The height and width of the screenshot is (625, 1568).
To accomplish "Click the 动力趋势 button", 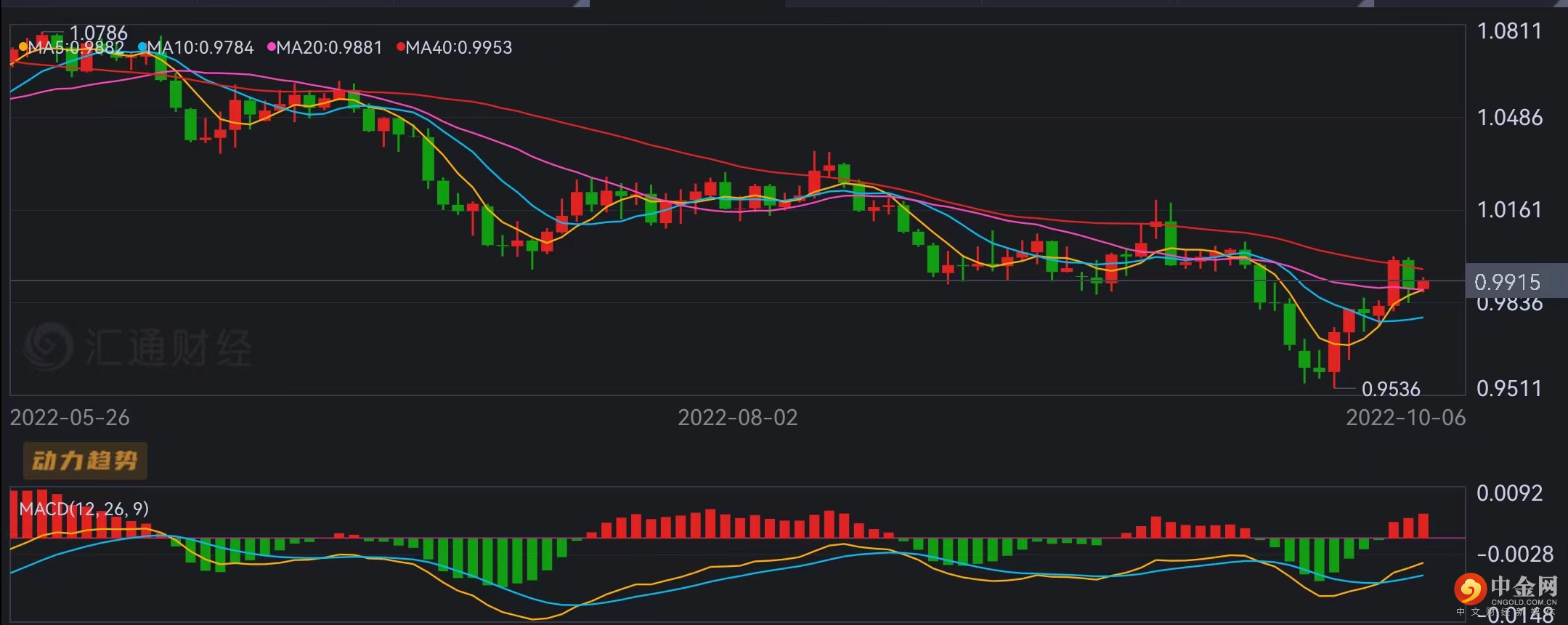I will 85,461.
